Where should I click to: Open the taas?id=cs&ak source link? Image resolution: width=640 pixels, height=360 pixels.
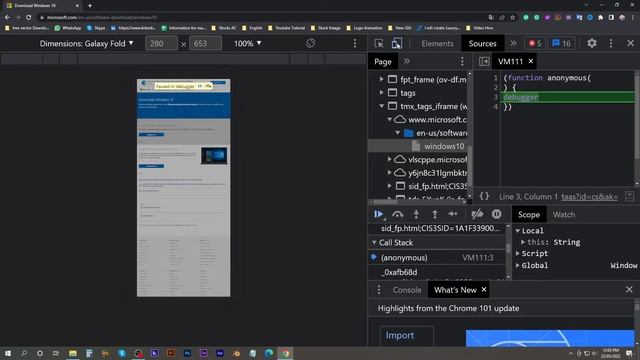click(589, 197)
